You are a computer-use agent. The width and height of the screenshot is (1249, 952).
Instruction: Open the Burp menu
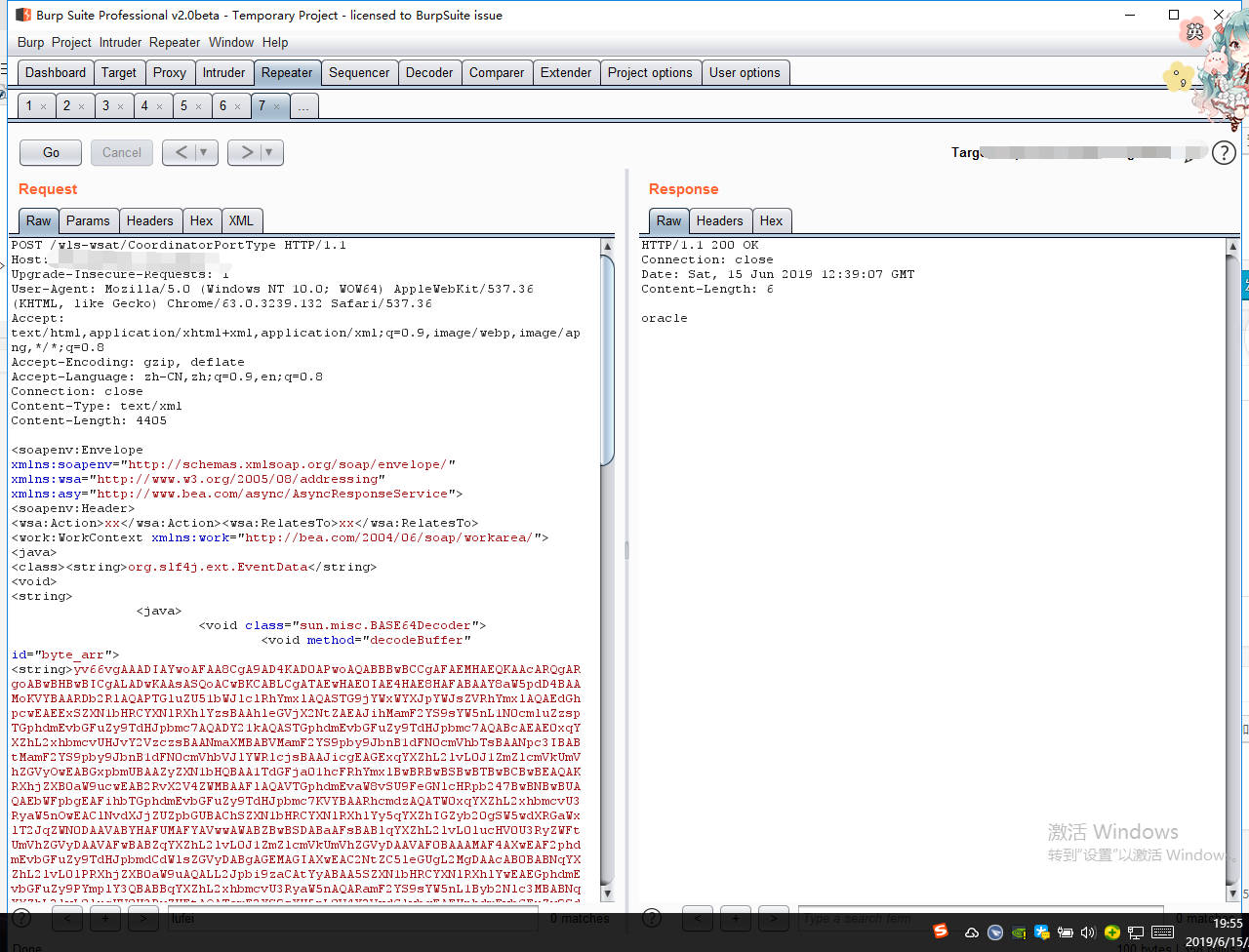click(30, 42)
